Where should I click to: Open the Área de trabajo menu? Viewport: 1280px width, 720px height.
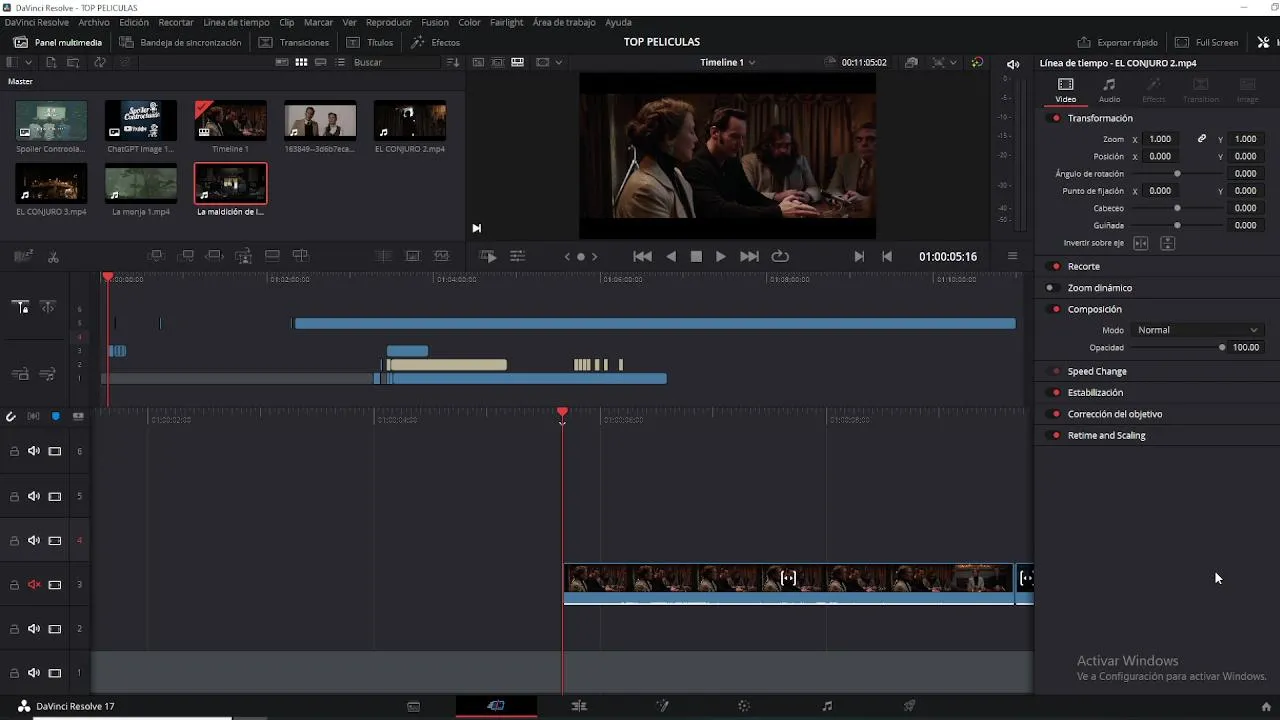564,22
